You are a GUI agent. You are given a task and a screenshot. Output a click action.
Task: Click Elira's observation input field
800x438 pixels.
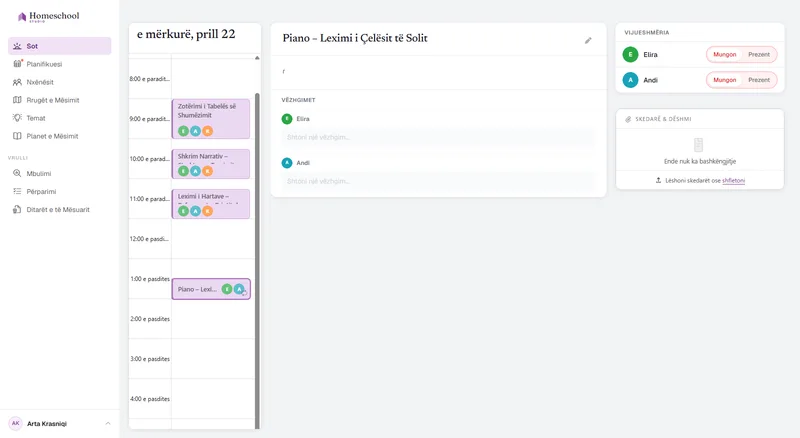(438, 137)
